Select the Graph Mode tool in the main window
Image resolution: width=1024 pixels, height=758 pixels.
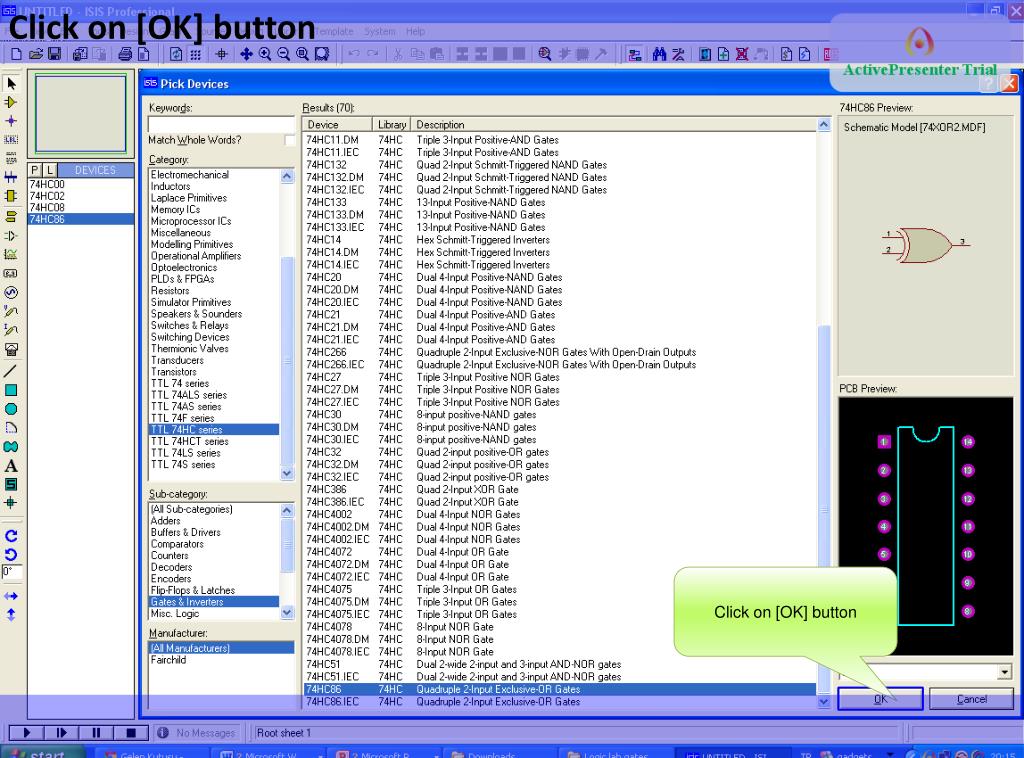click(11, 255)
